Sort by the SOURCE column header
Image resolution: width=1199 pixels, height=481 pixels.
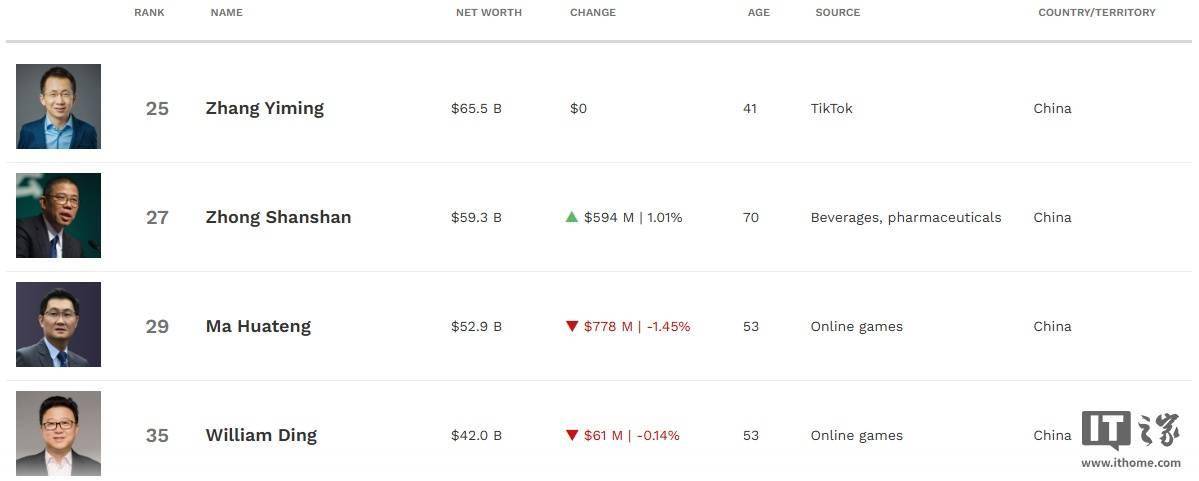click(837, 12)
